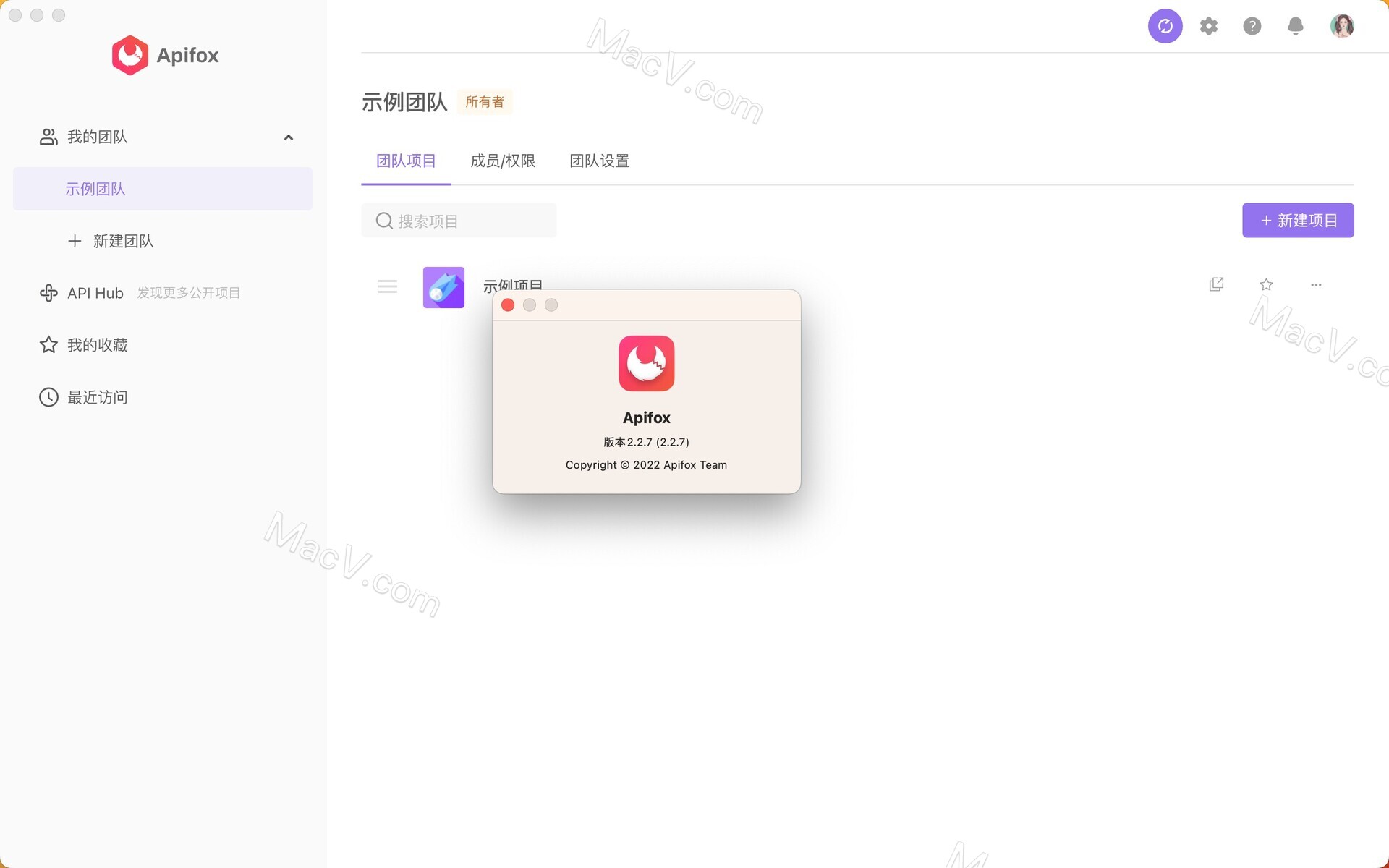Click 新建团队 to create a team
Screen dimensions: 1389x868
point(110,241)
